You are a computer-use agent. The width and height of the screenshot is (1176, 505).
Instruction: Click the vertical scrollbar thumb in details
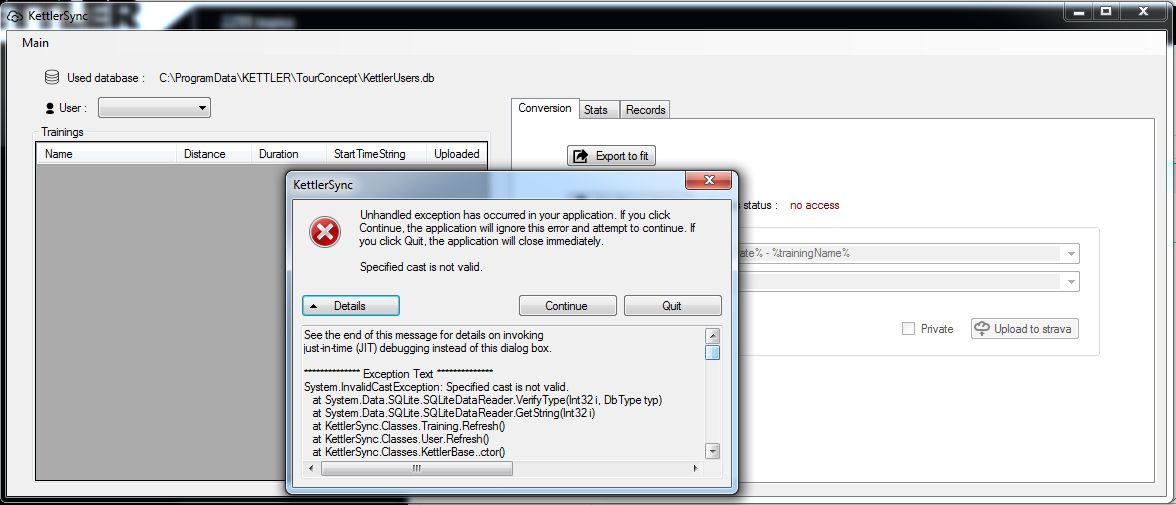pyautogui.click(x=712, y=352)
